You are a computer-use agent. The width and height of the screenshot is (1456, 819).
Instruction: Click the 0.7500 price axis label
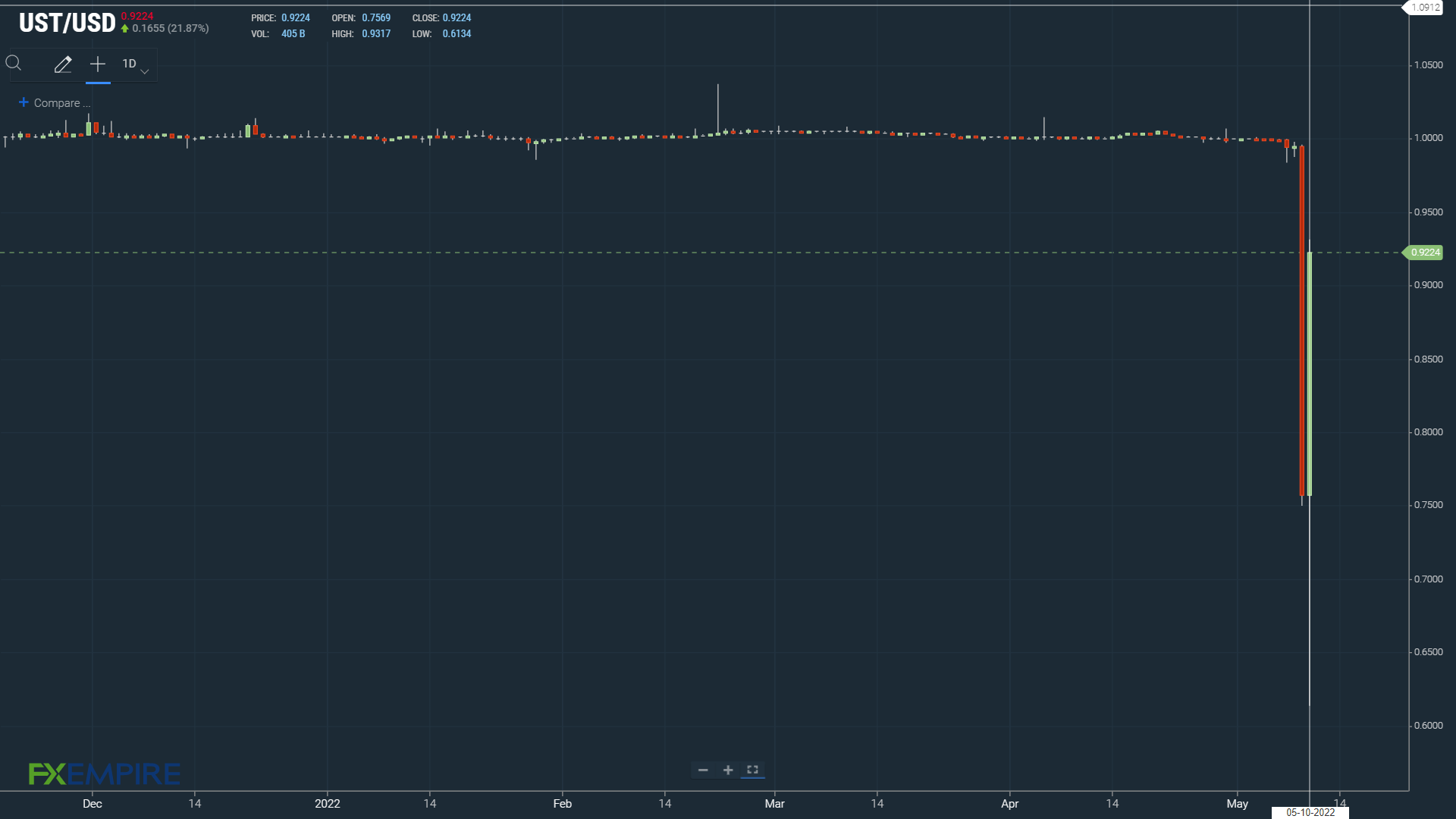pos(1429,505)
